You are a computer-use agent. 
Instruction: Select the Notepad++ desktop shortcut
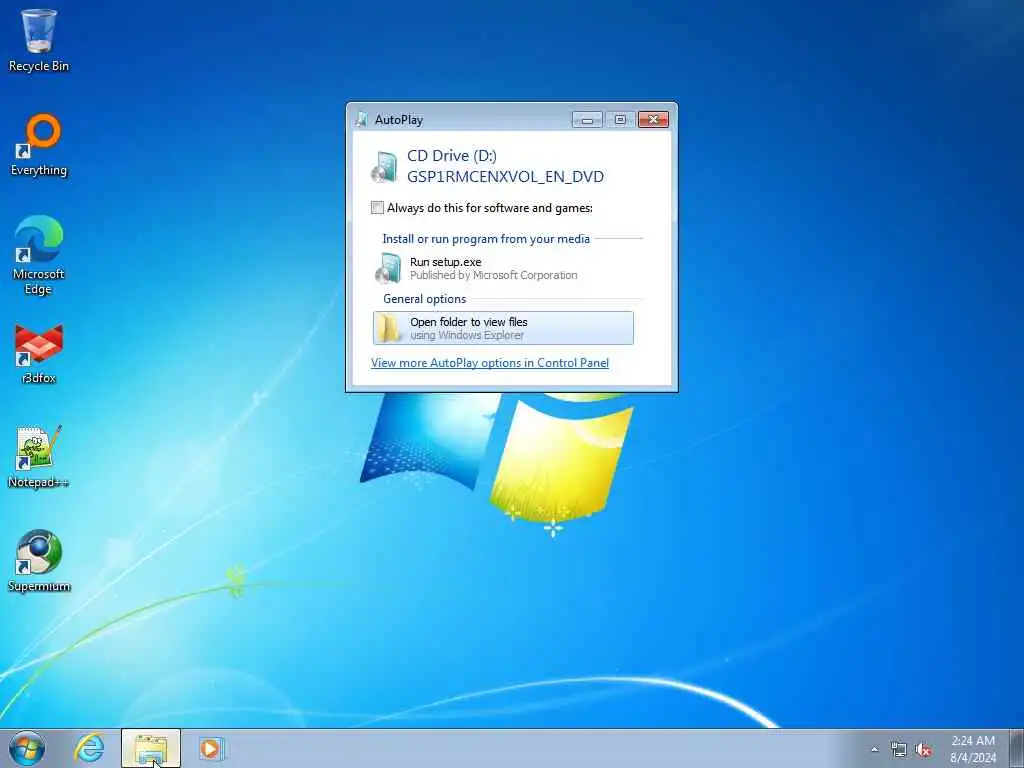pyautogui.click(x=39, y=457)
